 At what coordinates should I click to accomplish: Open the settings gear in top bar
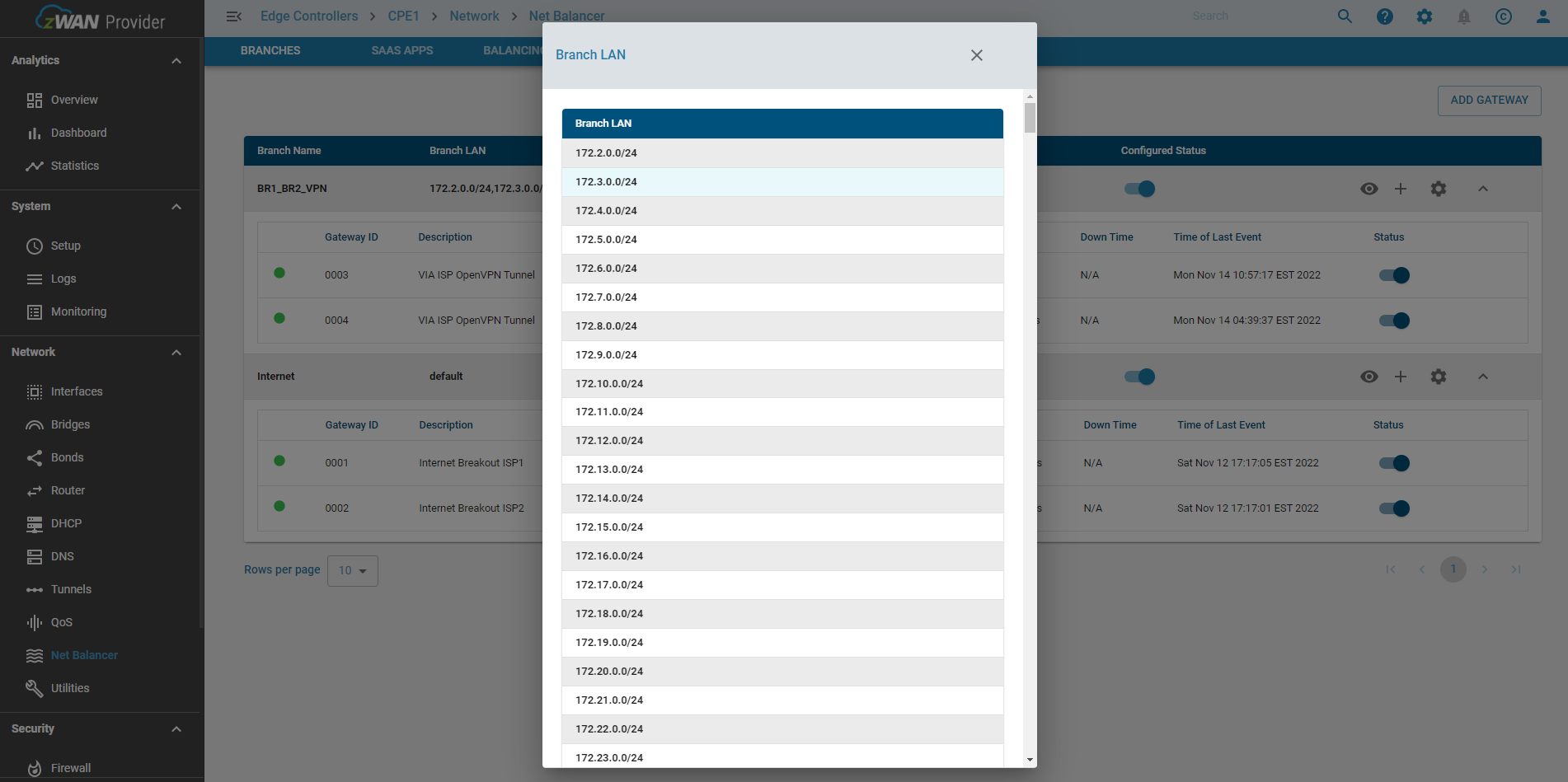[1424, 16]
